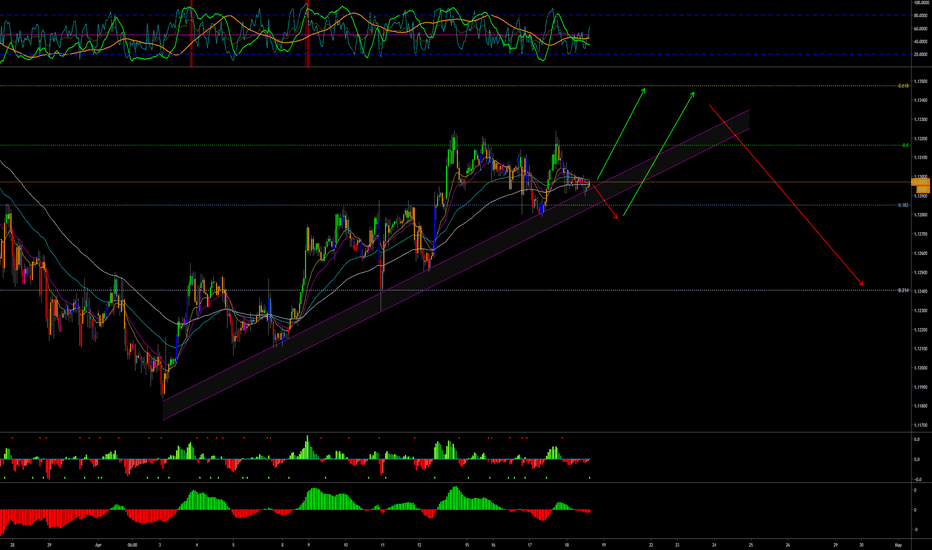Click the 80.0000 oscillator scale label
This screenshot has height=550, width=932.
(921, 15)
